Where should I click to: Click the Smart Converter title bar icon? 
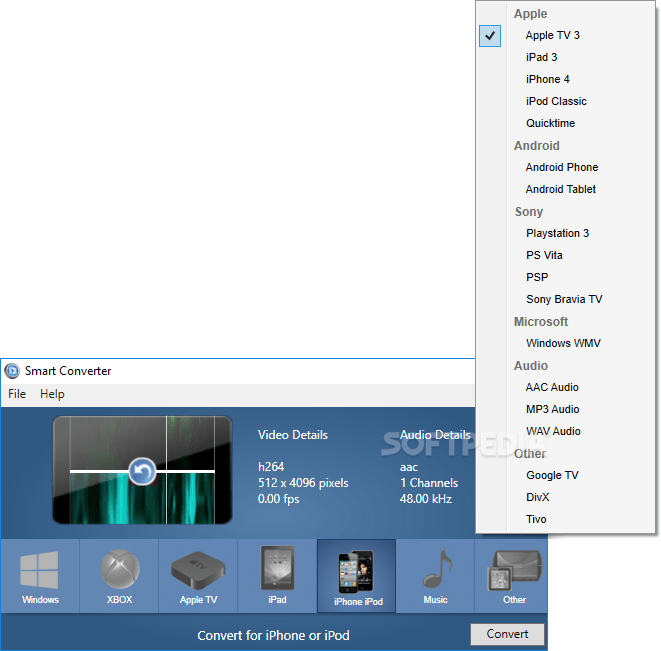click(12, 371)
